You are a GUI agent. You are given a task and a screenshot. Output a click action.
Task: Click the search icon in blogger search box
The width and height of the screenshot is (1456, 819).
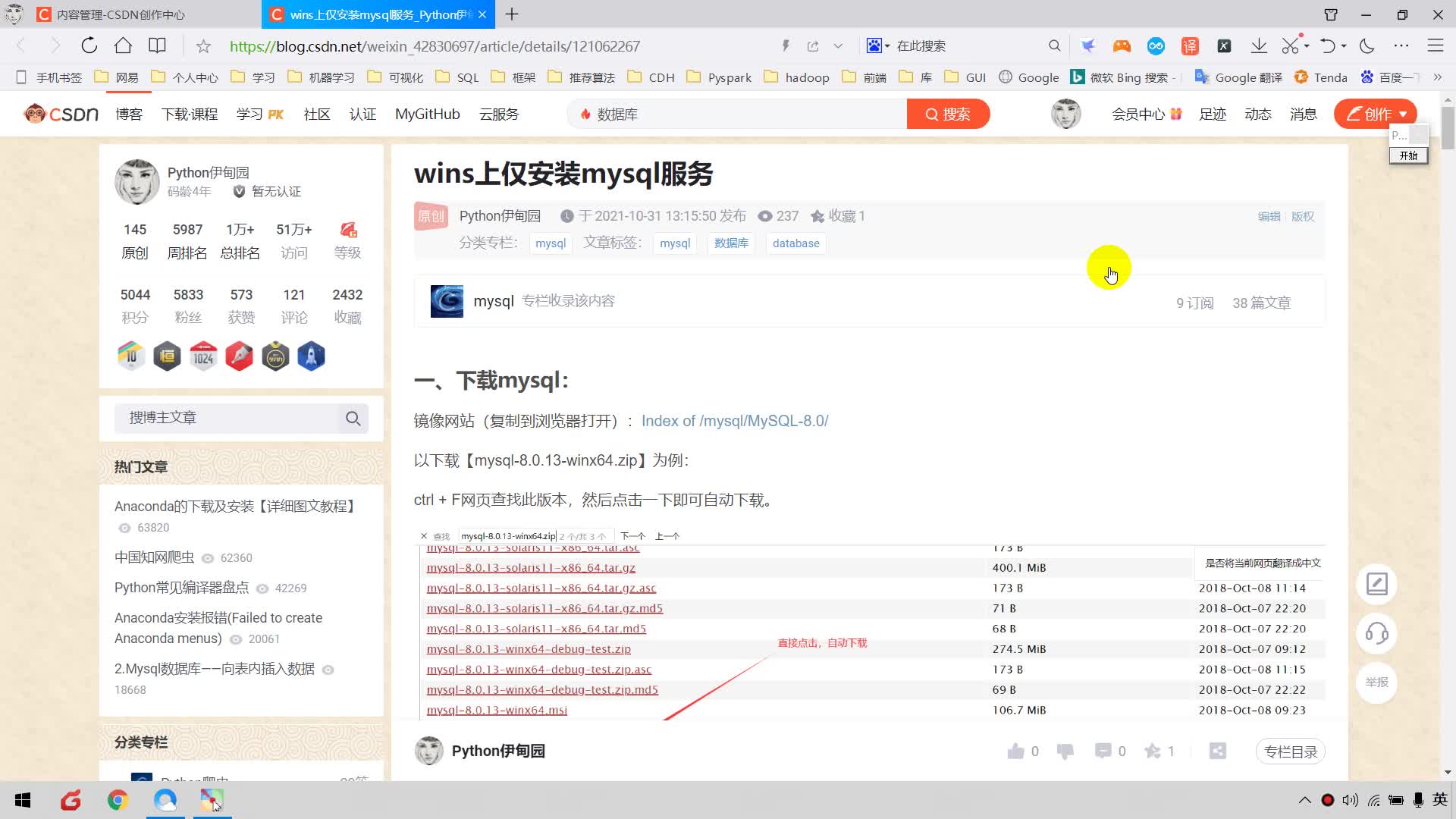click(353, 419)
